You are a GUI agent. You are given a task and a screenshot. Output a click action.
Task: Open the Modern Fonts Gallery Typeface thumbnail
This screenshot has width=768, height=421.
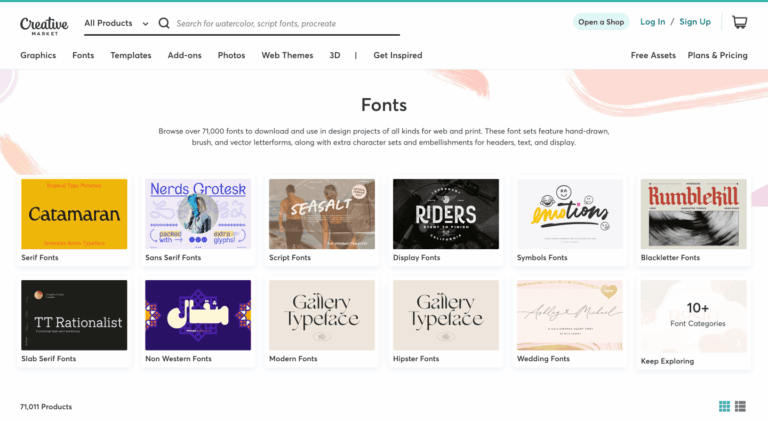pos(322,315)
